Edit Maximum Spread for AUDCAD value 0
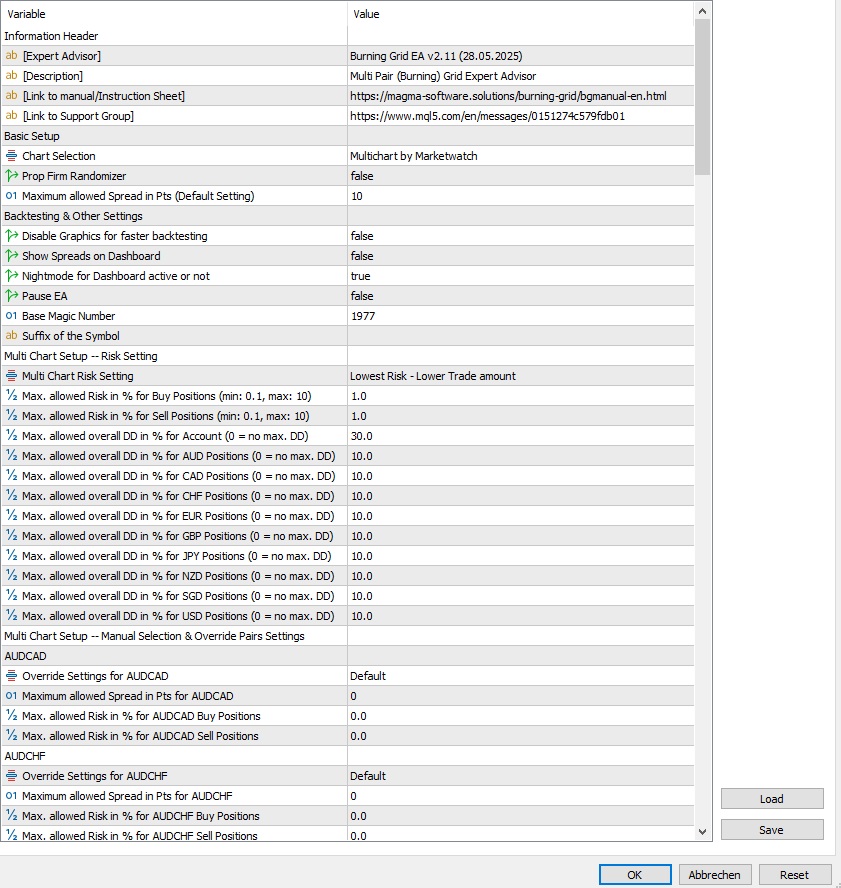 pos(520,696)
